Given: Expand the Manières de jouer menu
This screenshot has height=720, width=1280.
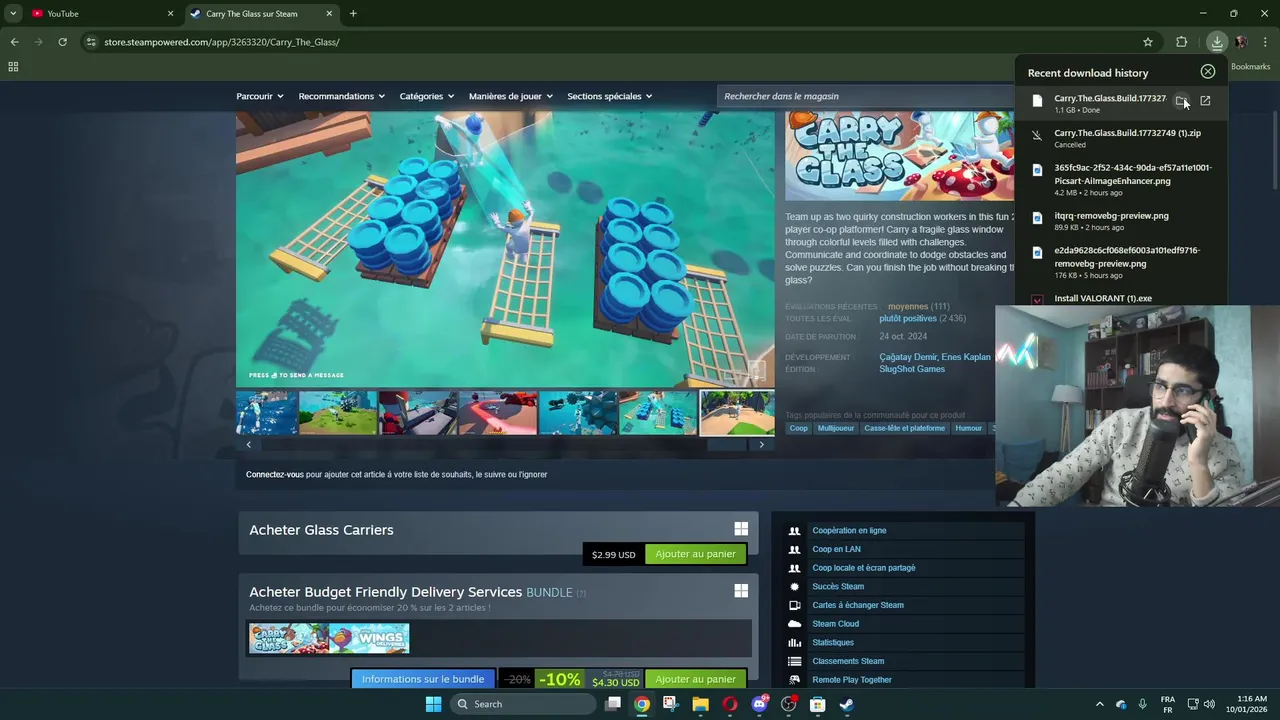Looking at the screenshot, I should pos(511,96).
